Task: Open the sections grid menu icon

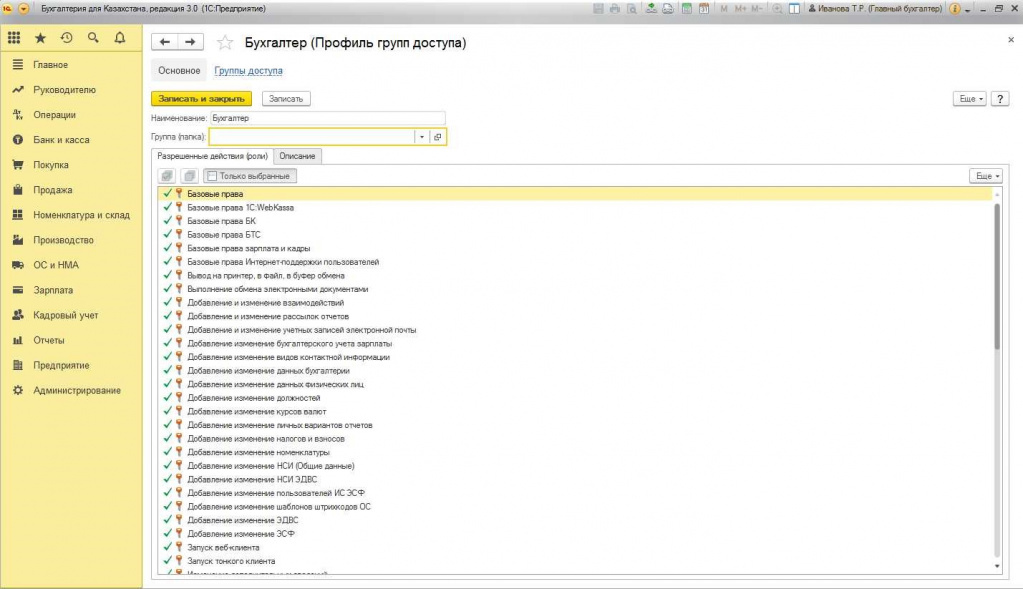Action: point(14,38)
